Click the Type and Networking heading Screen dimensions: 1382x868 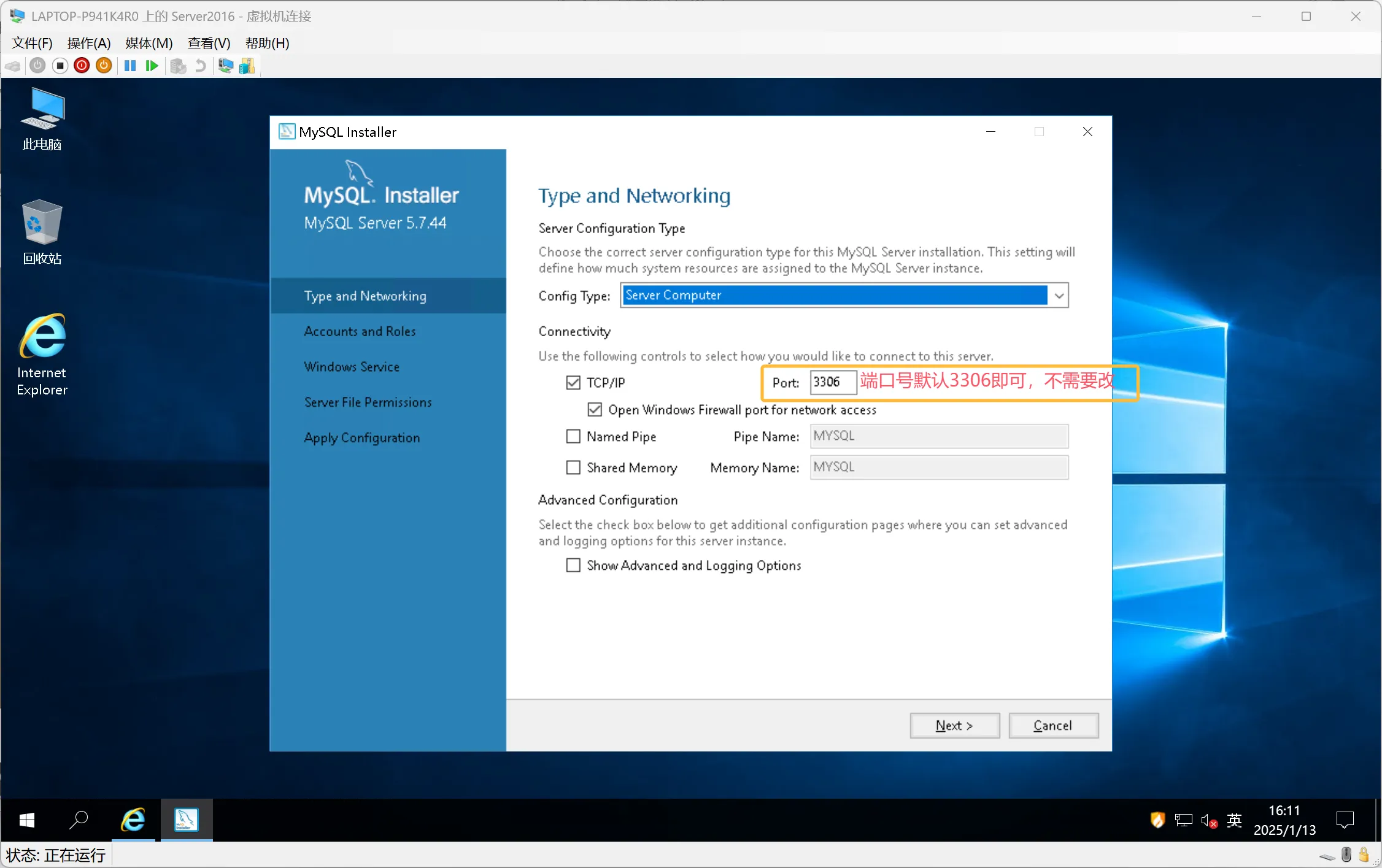click(634, 196)
